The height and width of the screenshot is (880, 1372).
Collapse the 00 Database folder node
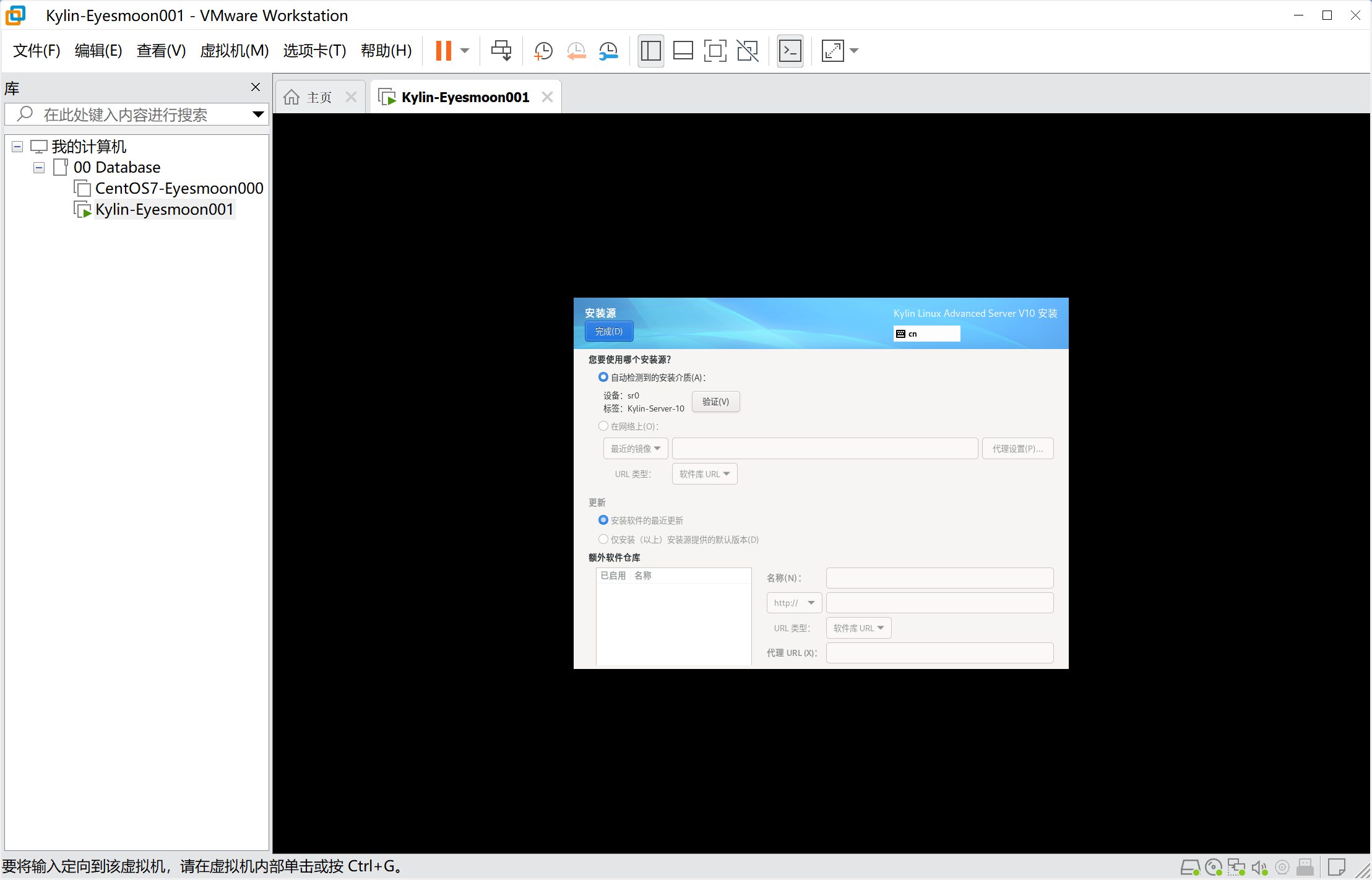click(x=39, y=168)
